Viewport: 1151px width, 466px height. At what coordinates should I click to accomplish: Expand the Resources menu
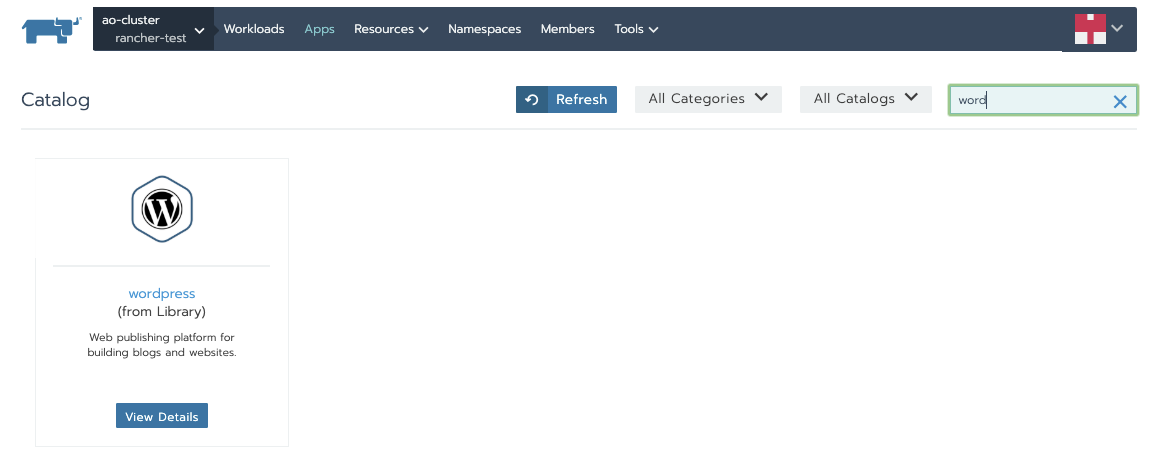click(x=391, y=29)
